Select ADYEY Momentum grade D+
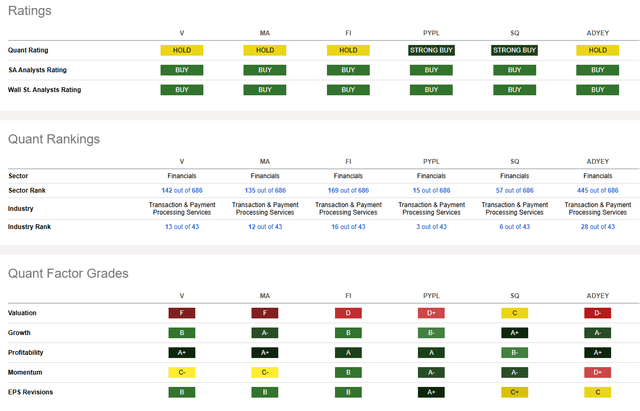Screen dimensions: 640x411 598,373
